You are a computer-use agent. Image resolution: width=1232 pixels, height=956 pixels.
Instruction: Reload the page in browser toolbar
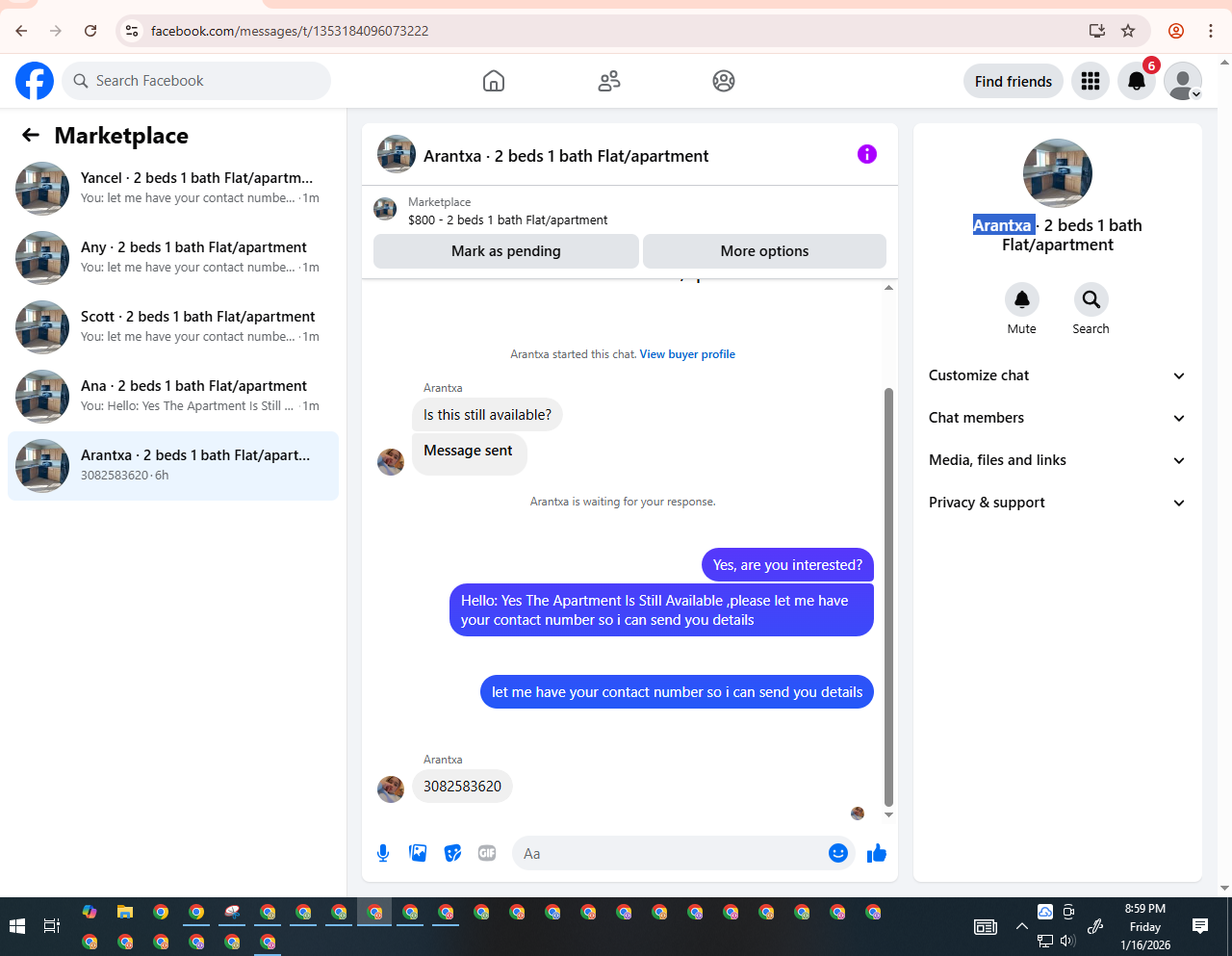point(90,31)
